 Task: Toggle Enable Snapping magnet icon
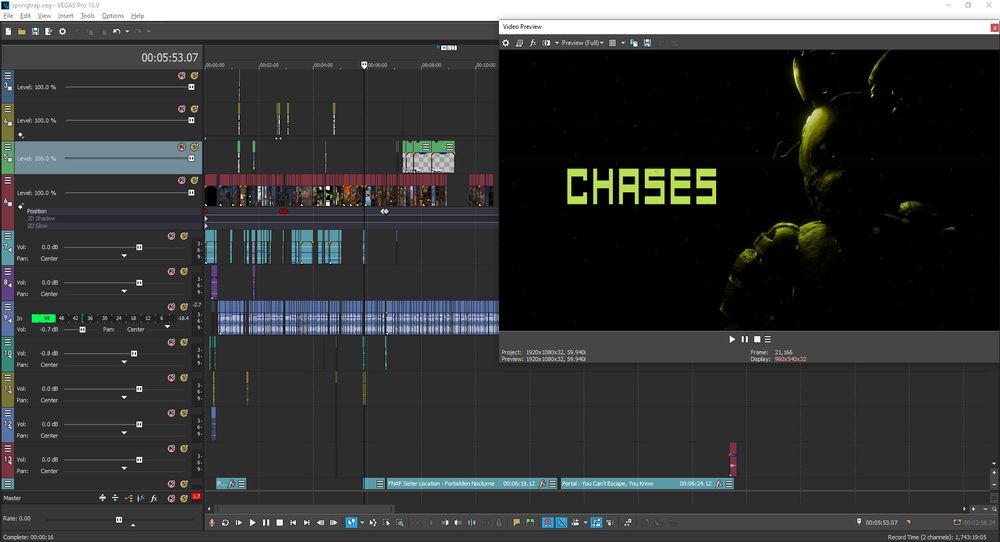547,523
